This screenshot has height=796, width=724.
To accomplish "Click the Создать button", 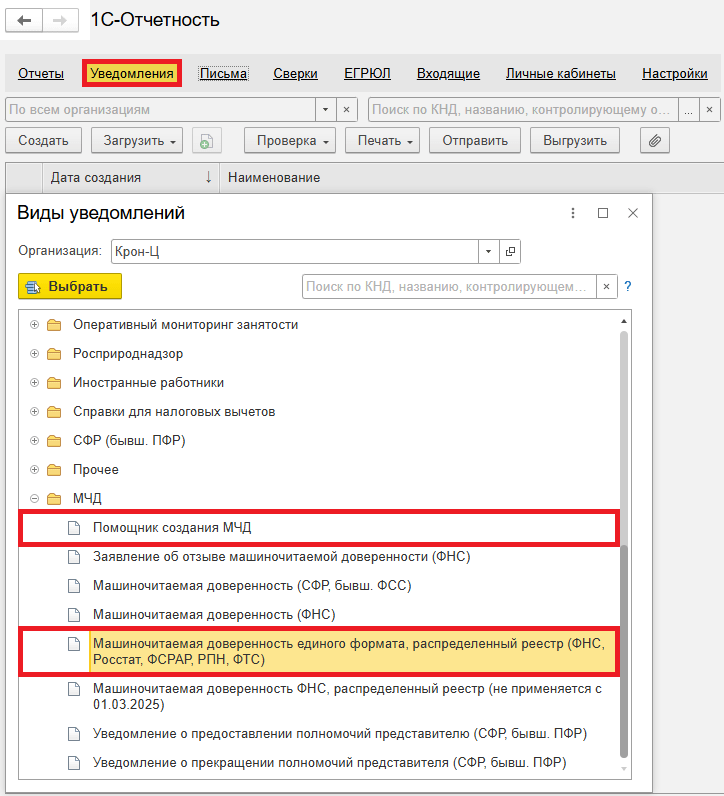I will [x=43, y=141].
